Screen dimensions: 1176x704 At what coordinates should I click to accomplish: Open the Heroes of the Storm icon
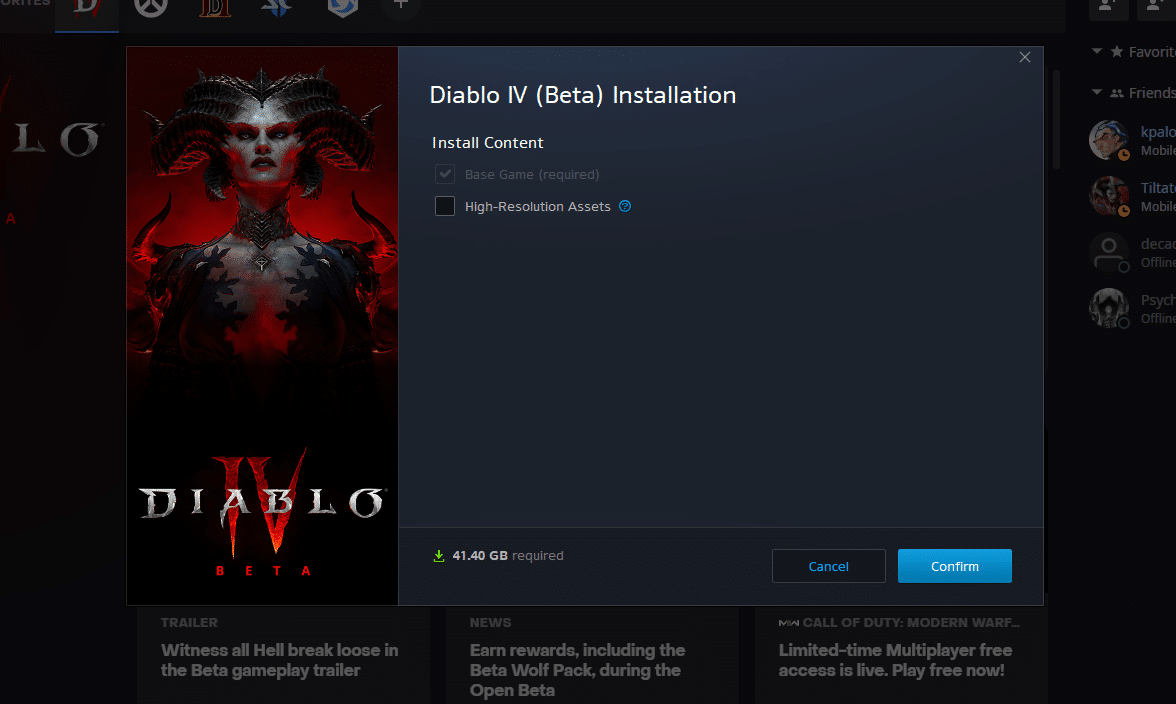point(342,6)
